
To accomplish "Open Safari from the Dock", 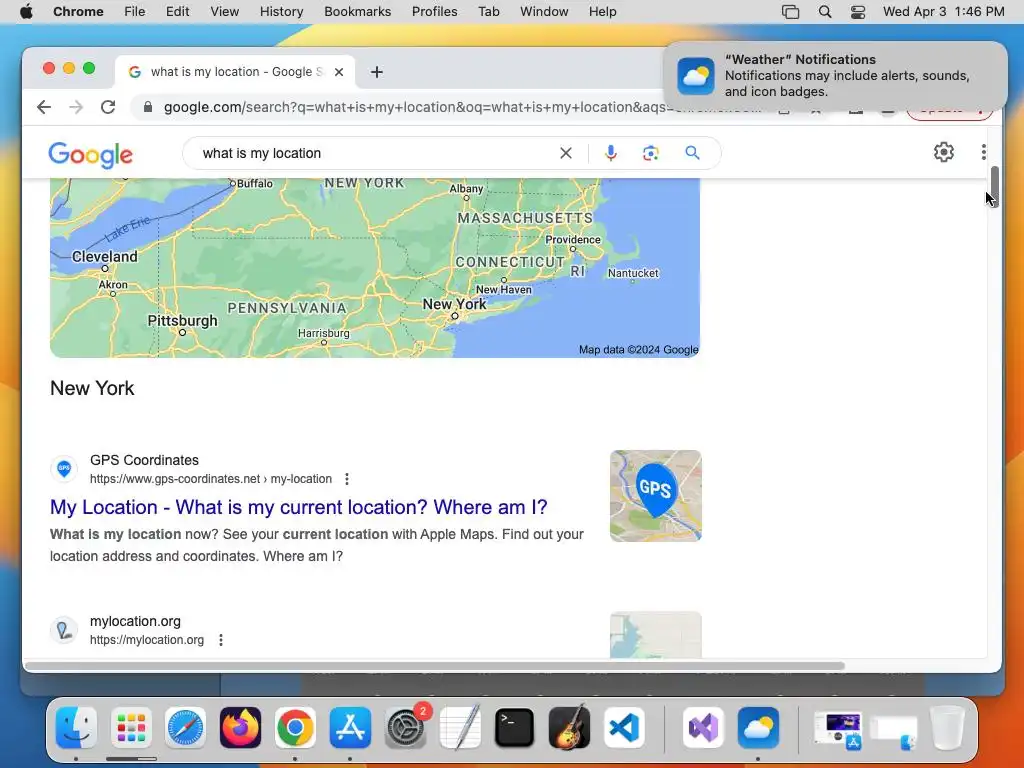I will 185,728.
